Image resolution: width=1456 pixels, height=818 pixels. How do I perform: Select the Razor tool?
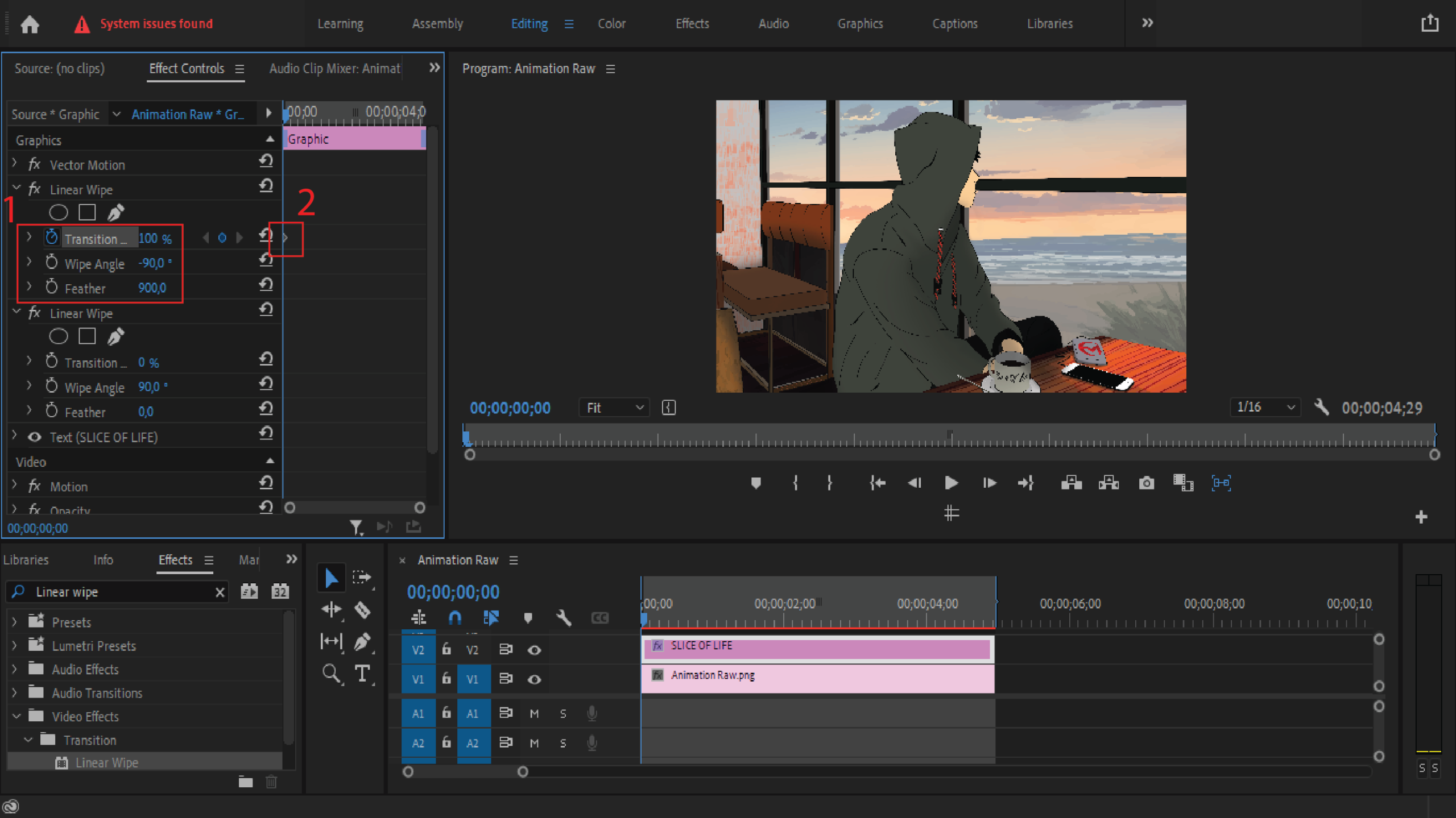point(362,611)
